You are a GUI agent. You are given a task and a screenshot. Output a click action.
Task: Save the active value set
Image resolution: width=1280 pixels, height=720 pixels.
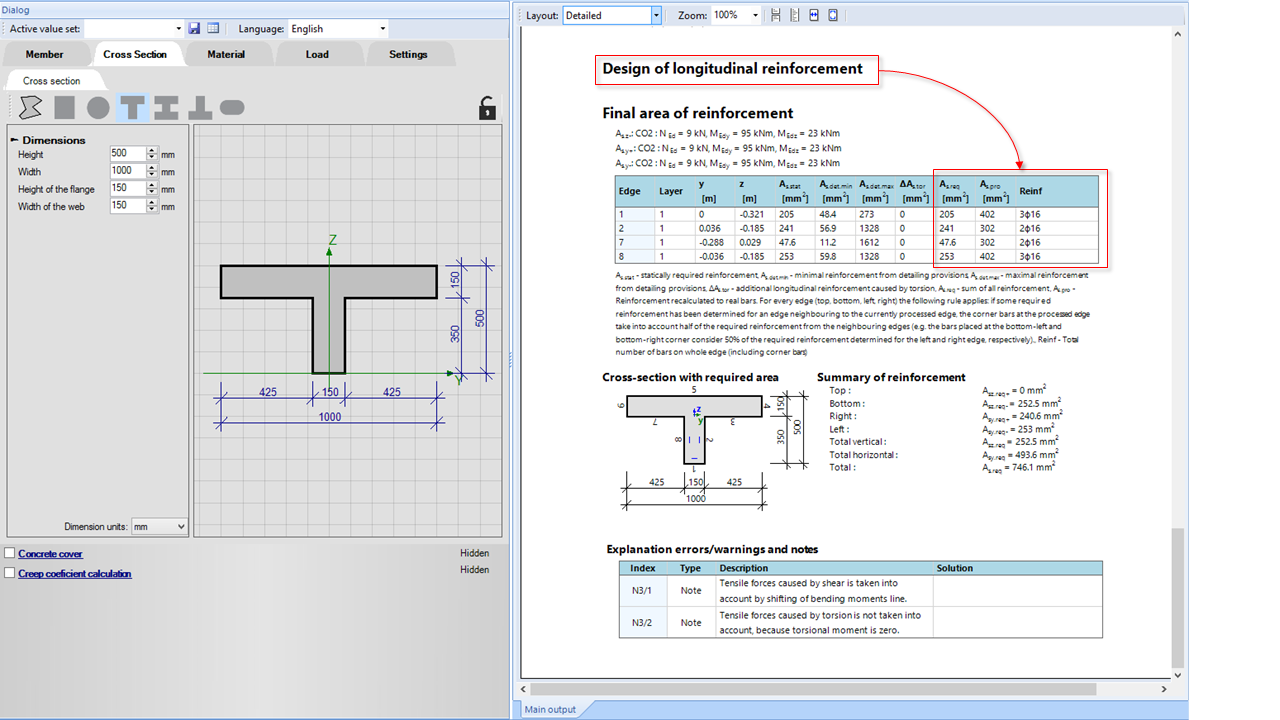[195, 29]
